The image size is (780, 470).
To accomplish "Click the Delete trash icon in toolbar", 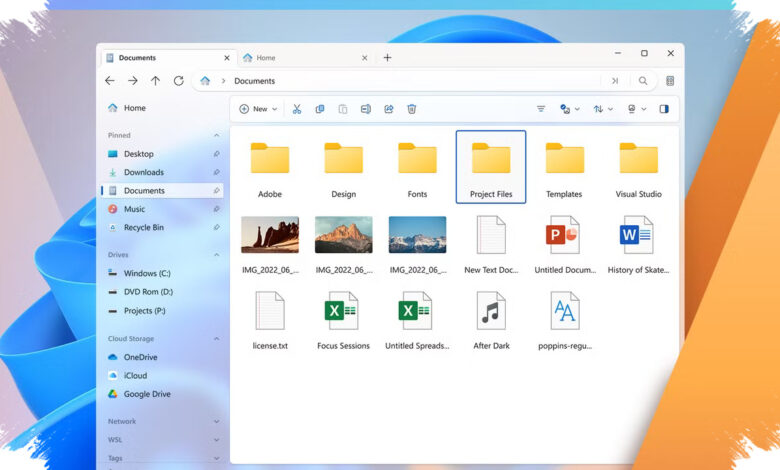I will pyautogui.click(x=411, y=109).
